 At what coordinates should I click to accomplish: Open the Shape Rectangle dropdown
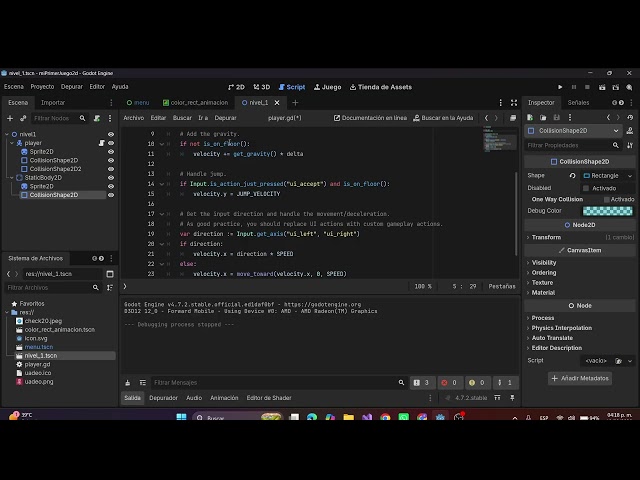pyautogui.click(x=608, y=176)
